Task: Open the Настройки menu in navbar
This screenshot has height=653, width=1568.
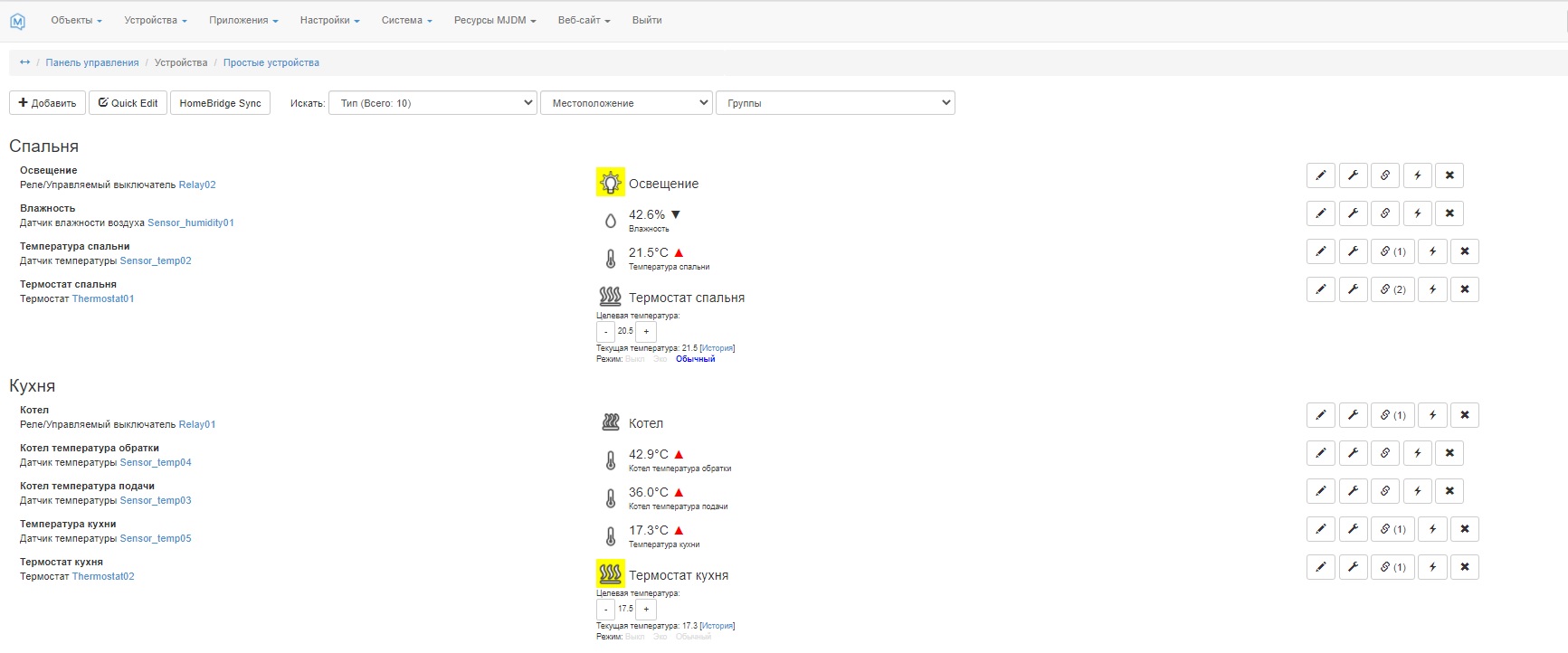Action: coord(329,20)
